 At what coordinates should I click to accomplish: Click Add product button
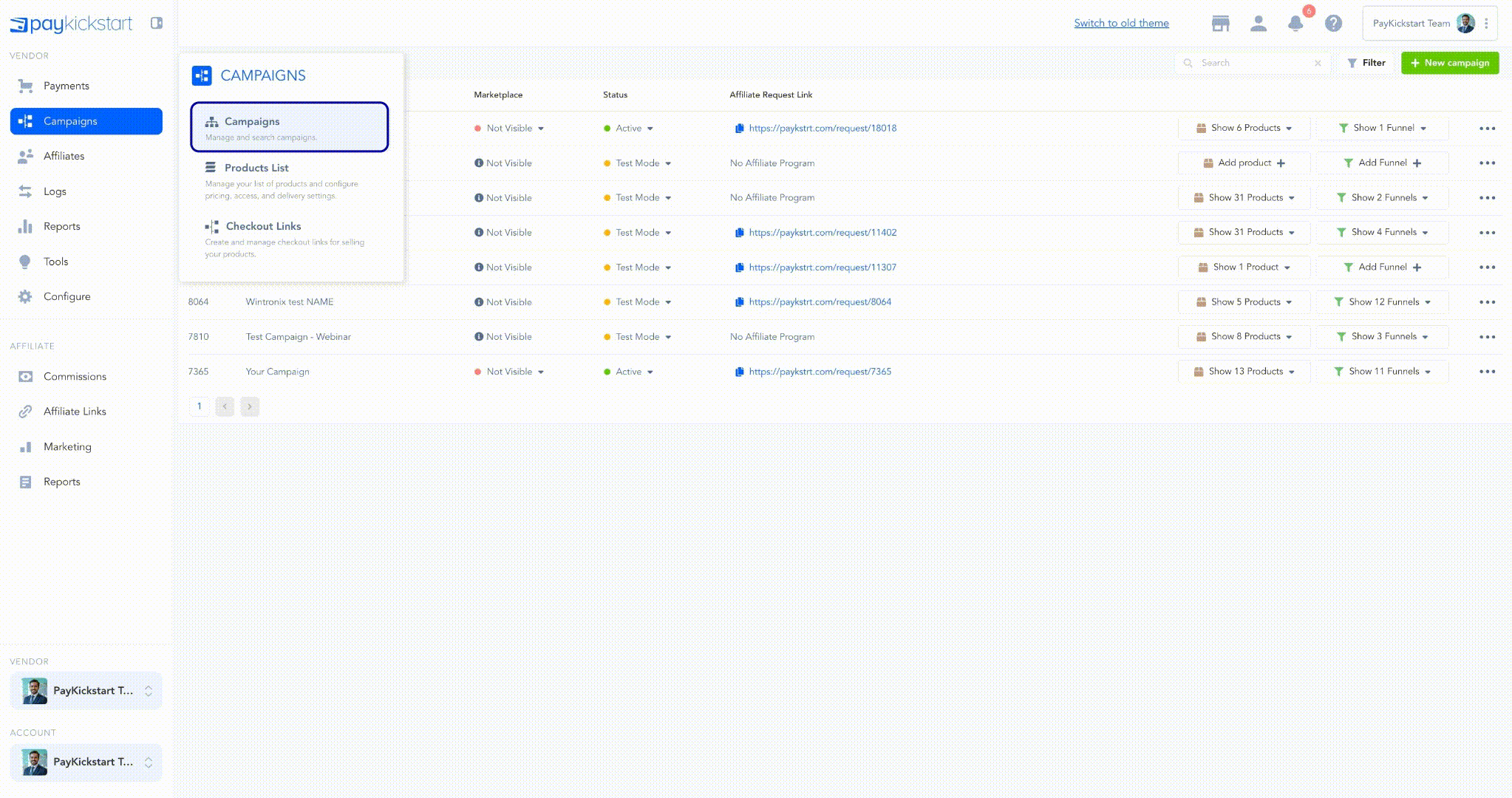(x=1244, y=163)
